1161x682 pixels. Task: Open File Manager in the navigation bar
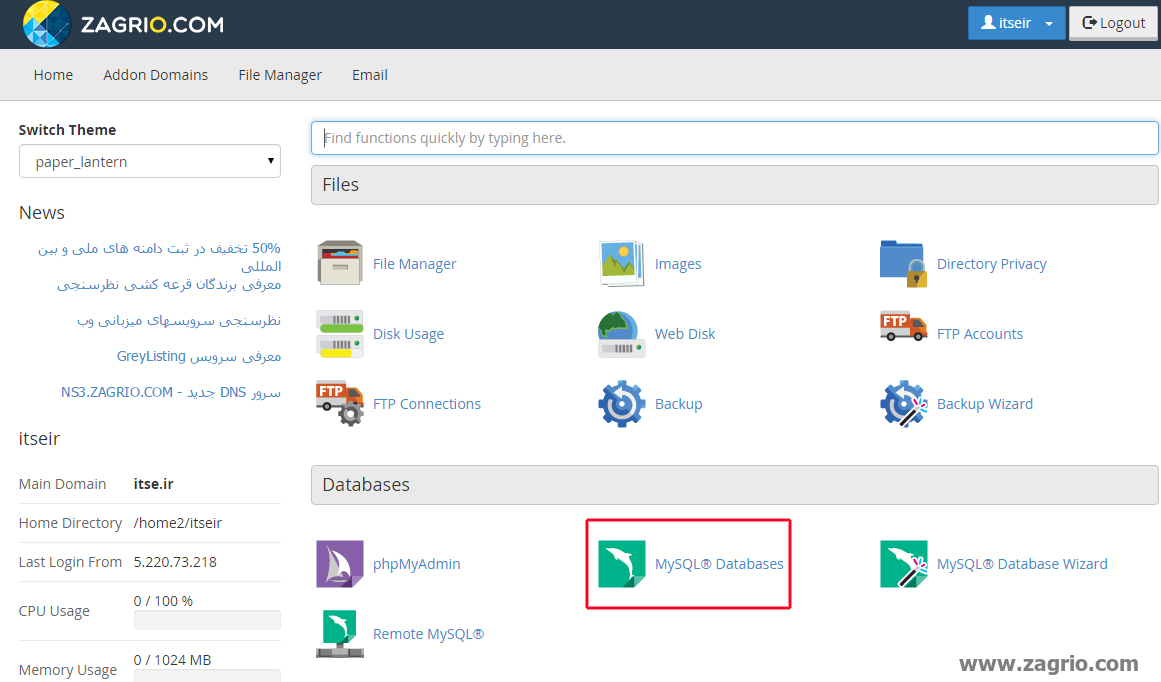click(x=280, y=75)
